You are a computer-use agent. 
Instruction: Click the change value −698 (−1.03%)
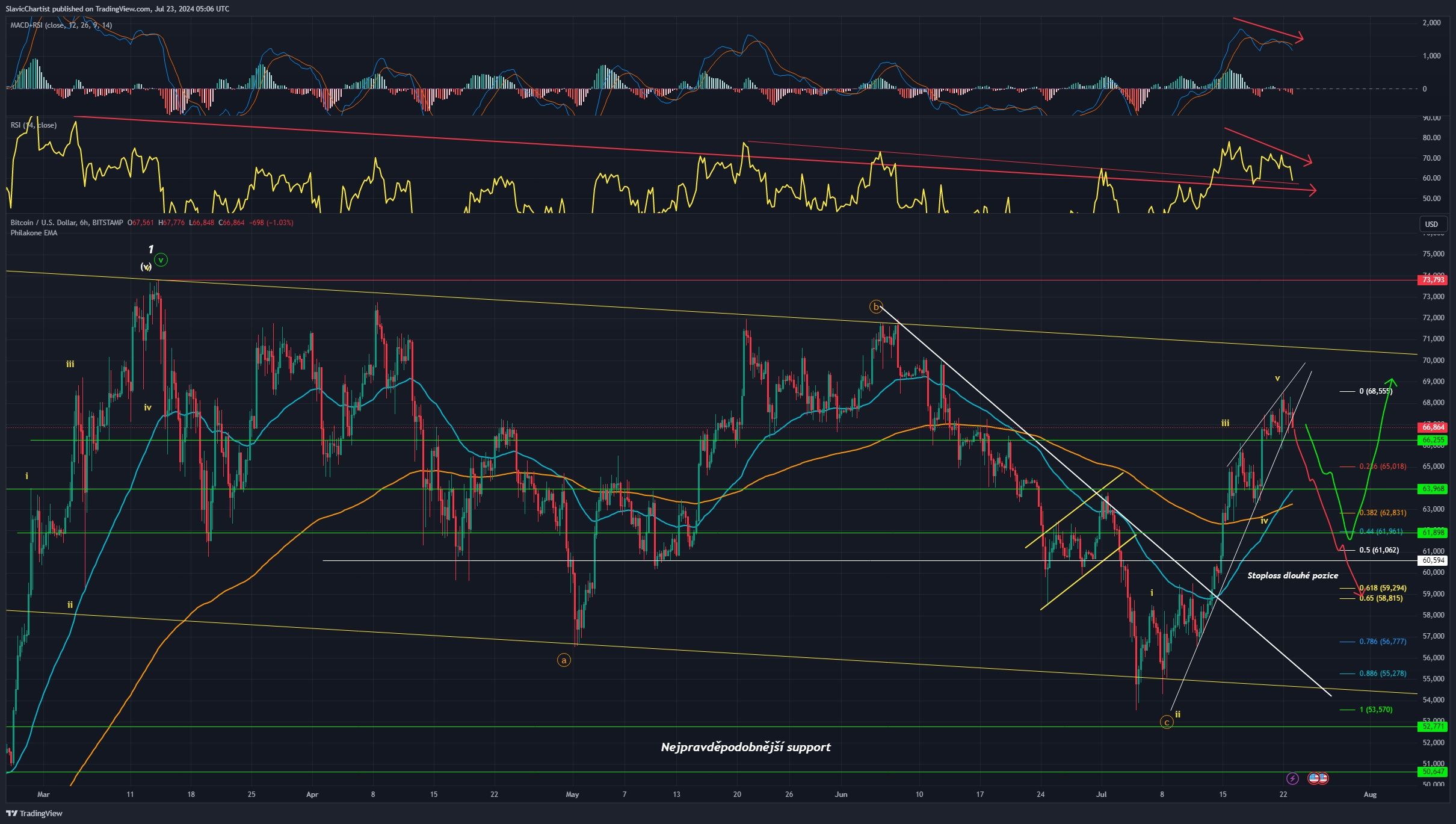271,223
